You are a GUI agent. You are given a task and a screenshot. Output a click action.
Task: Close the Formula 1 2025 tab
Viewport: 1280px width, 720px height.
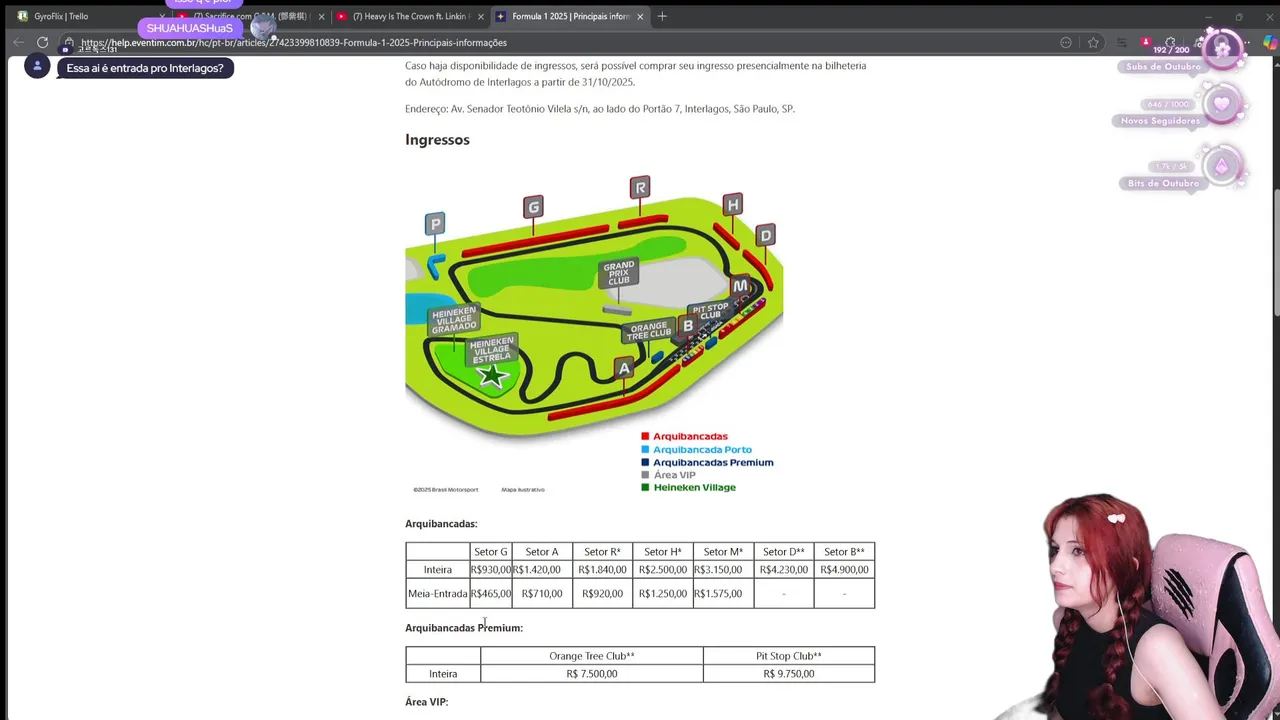[x=640, y=16]
